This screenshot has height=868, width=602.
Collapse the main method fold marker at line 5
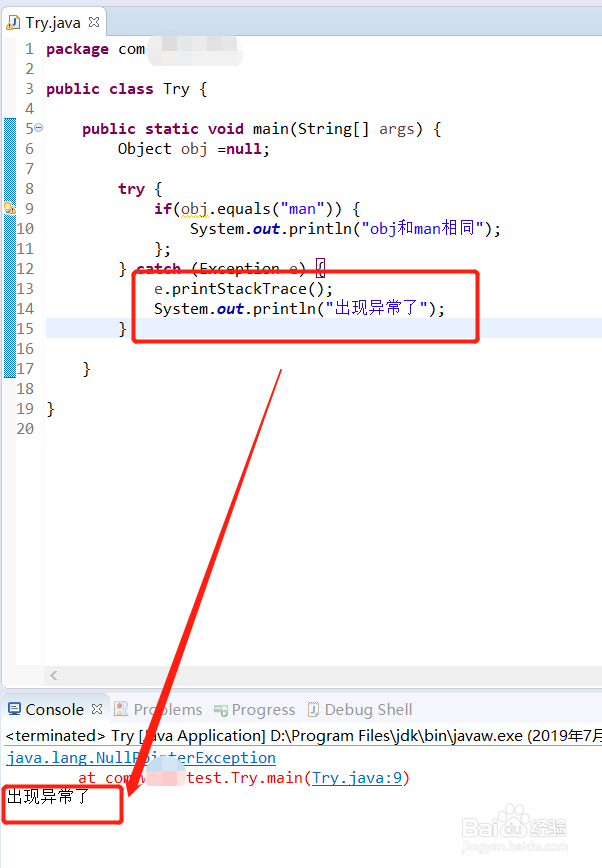pos(39,128)
